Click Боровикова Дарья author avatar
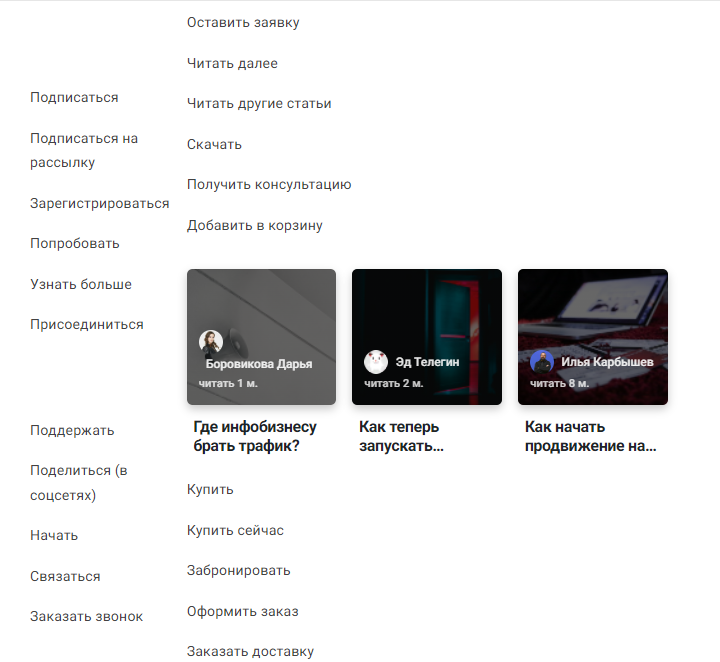Image resolution: width=720 pixels, height=662 pixels. click(211, 342)
